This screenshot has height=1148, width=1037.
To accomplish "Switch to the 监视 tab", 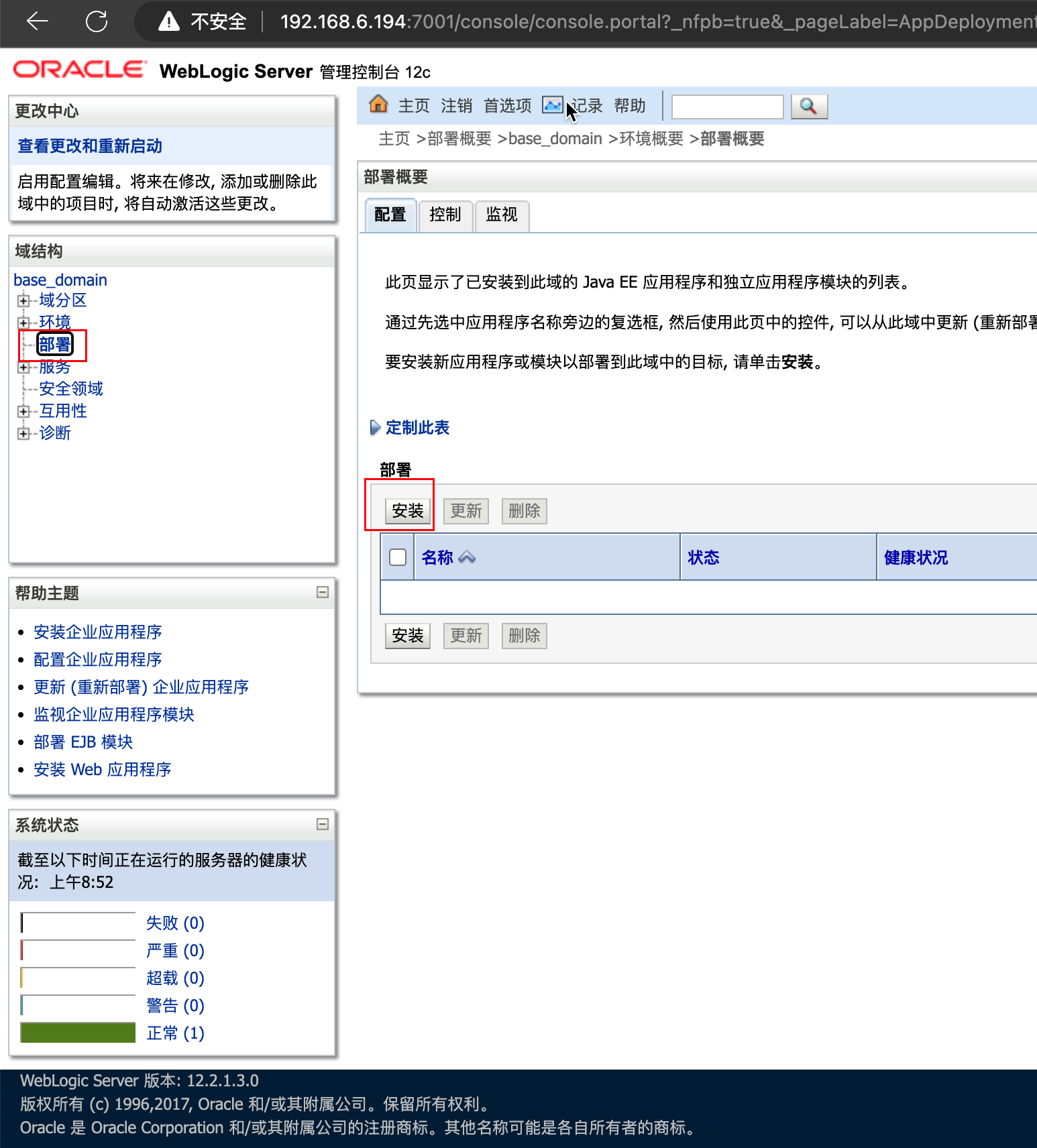I will tap(502, 215).
